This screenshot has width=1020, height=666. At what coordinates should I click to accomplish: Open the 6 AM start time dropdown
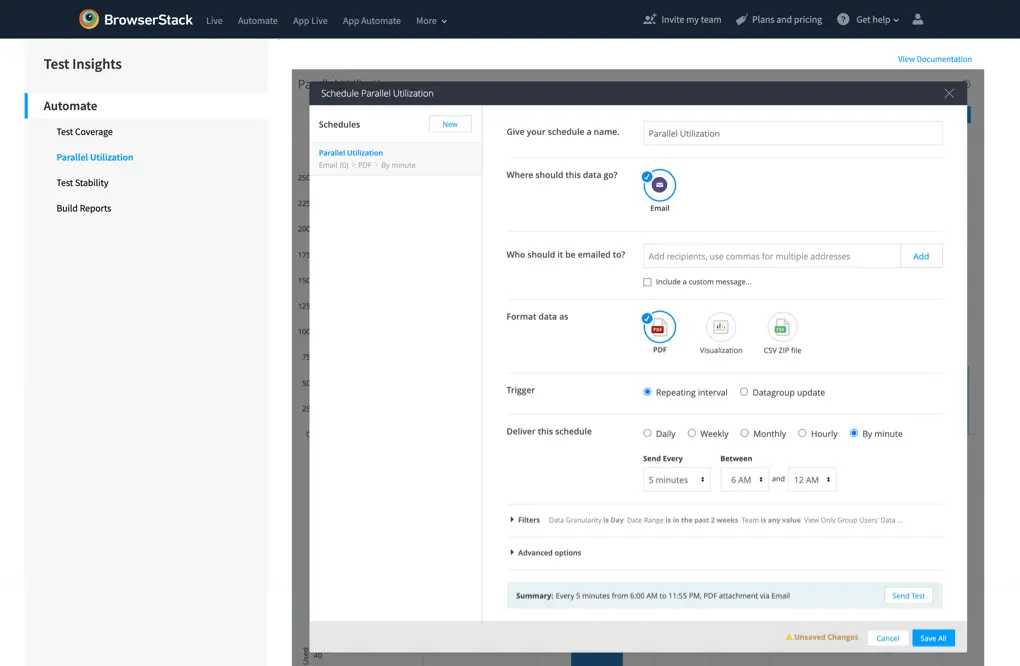point(744,480)
